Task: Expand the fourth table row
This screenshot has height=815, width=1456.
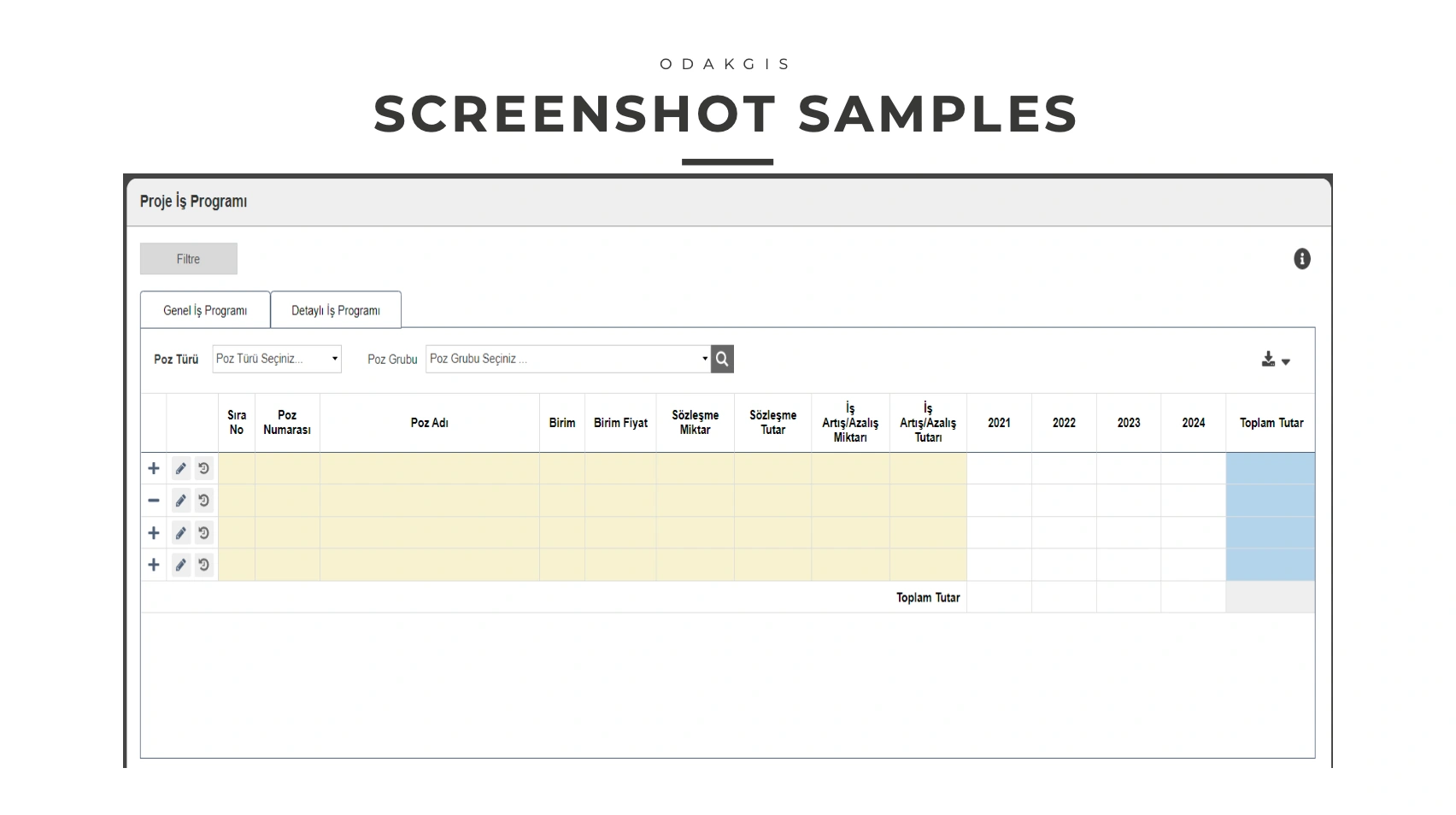Action: click(154, 565)
